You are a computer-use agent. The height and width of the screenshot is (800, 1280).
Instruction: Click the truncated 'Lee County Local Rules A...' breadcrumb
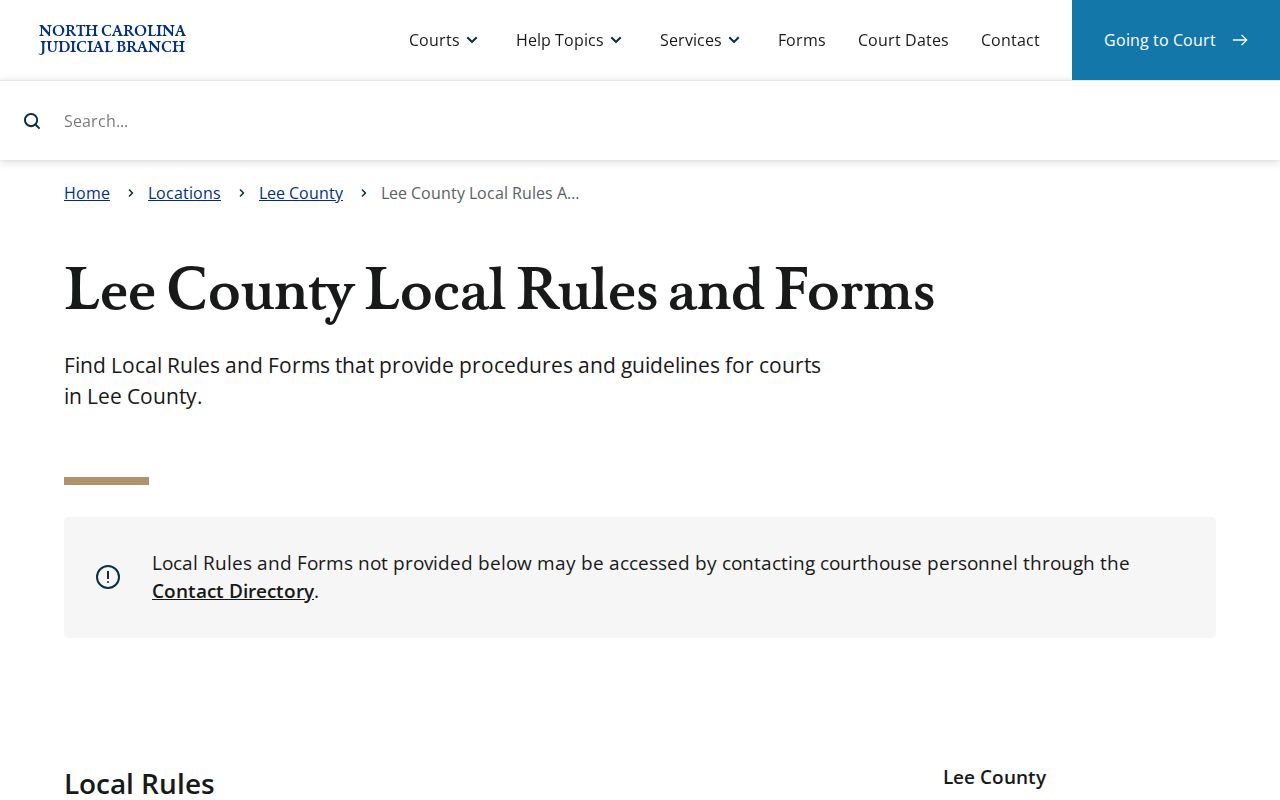coord(480,193)
